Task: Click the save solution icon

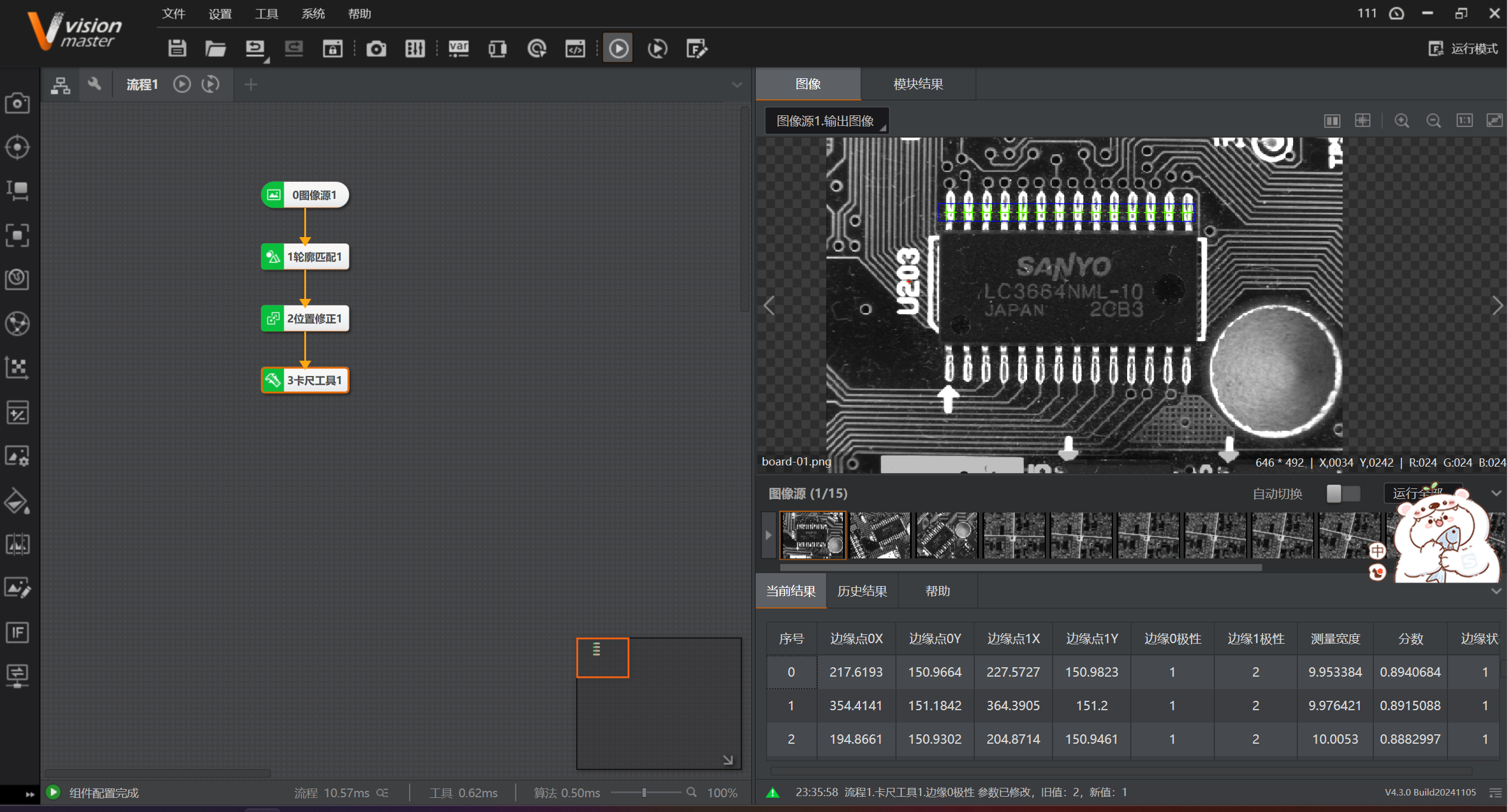Action: point(177,48)
